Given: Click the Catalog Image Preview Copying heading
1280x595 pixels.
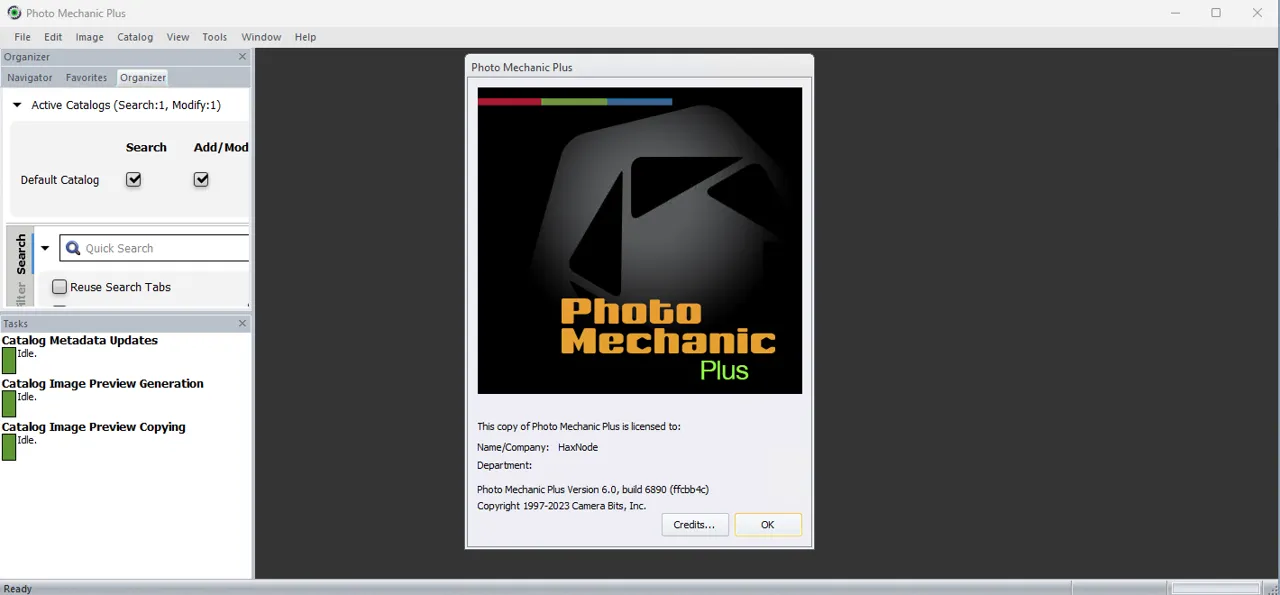Looking at the screenshot, I should coord(94,427).
